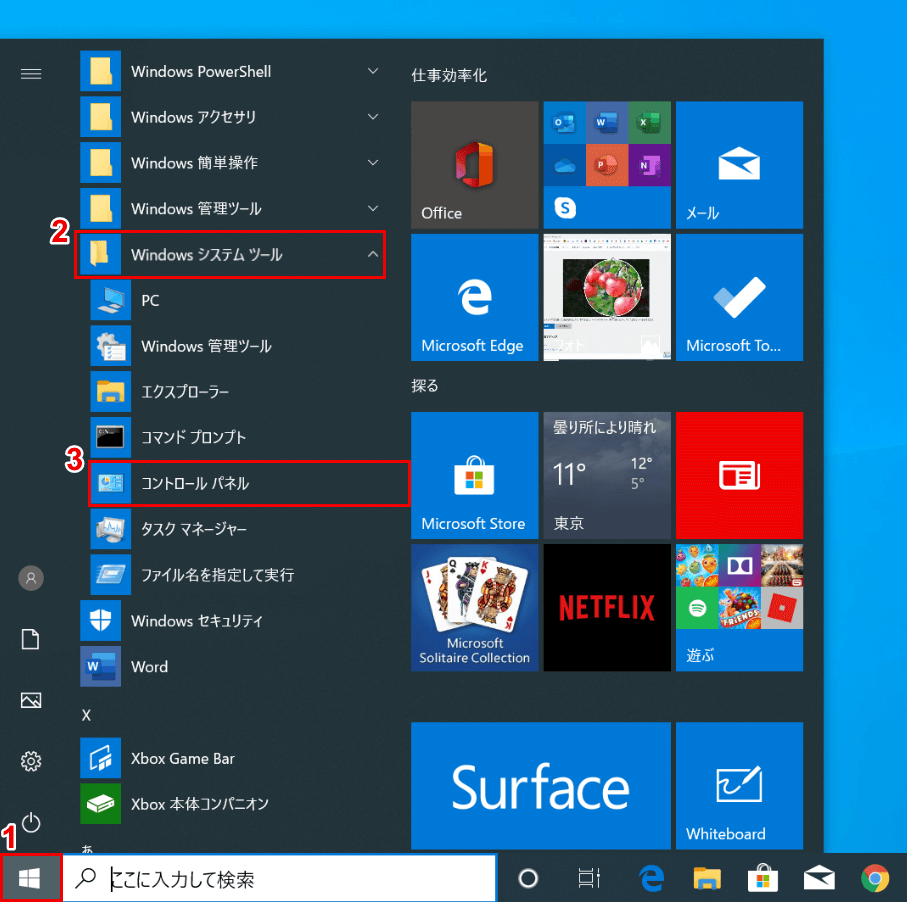Click the Windows Start button

click(30, 878)
